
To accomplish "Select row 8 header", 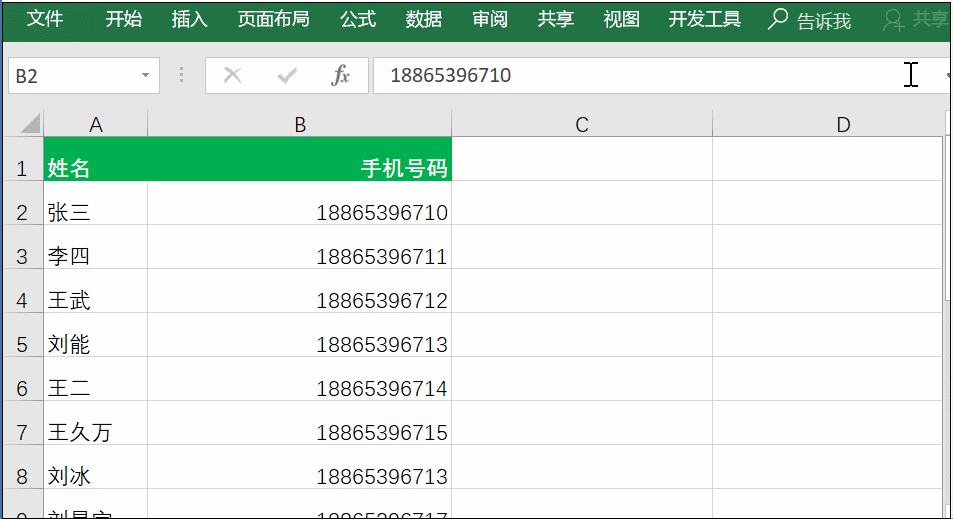I will pos(22,467).
